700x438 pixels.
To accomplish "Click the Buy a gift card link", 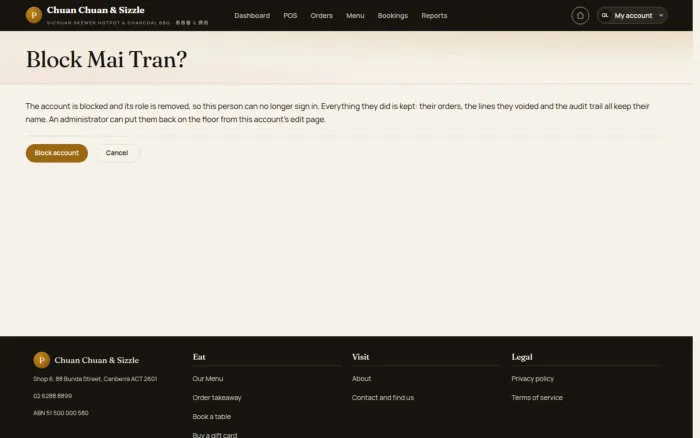I will [215, 435].
